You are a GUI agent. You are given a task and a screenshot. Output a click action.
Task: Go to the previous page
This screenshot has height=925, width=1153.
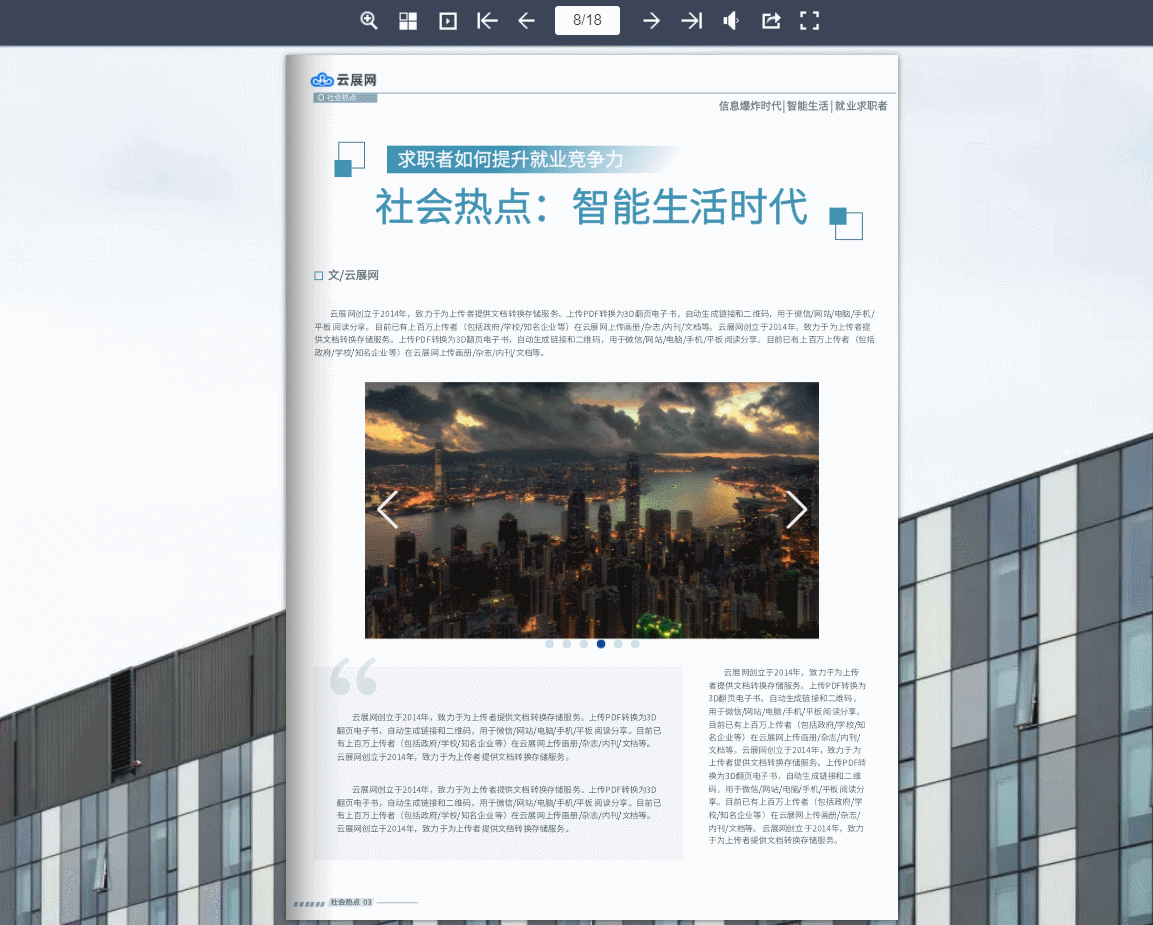526,21
